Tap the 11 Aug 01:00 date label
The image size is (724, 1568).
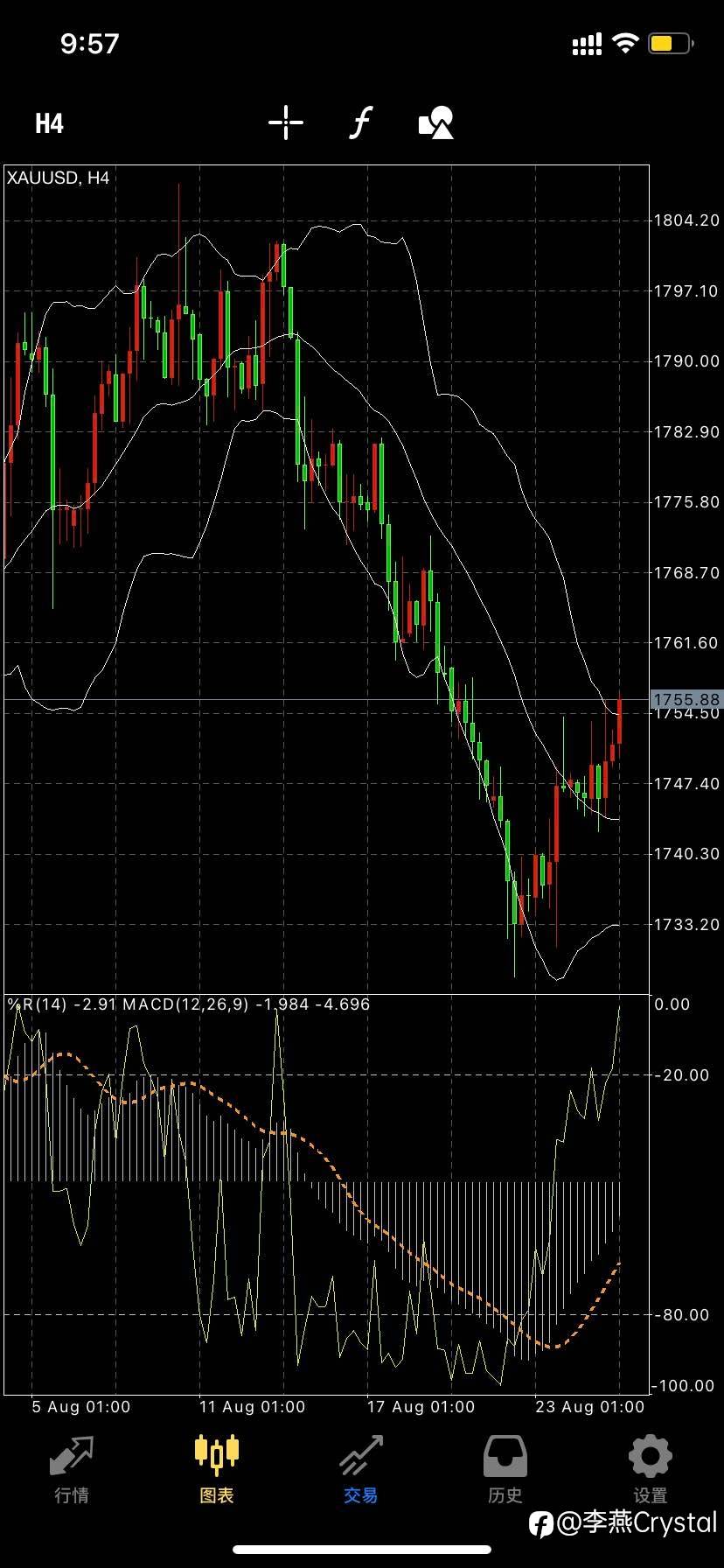click(252, 1407)
